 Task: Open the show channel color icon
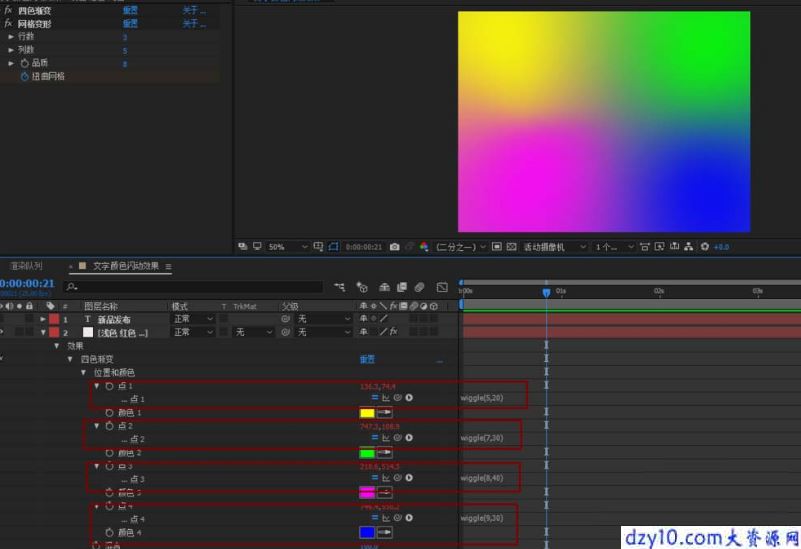click(x=424, y=247)
